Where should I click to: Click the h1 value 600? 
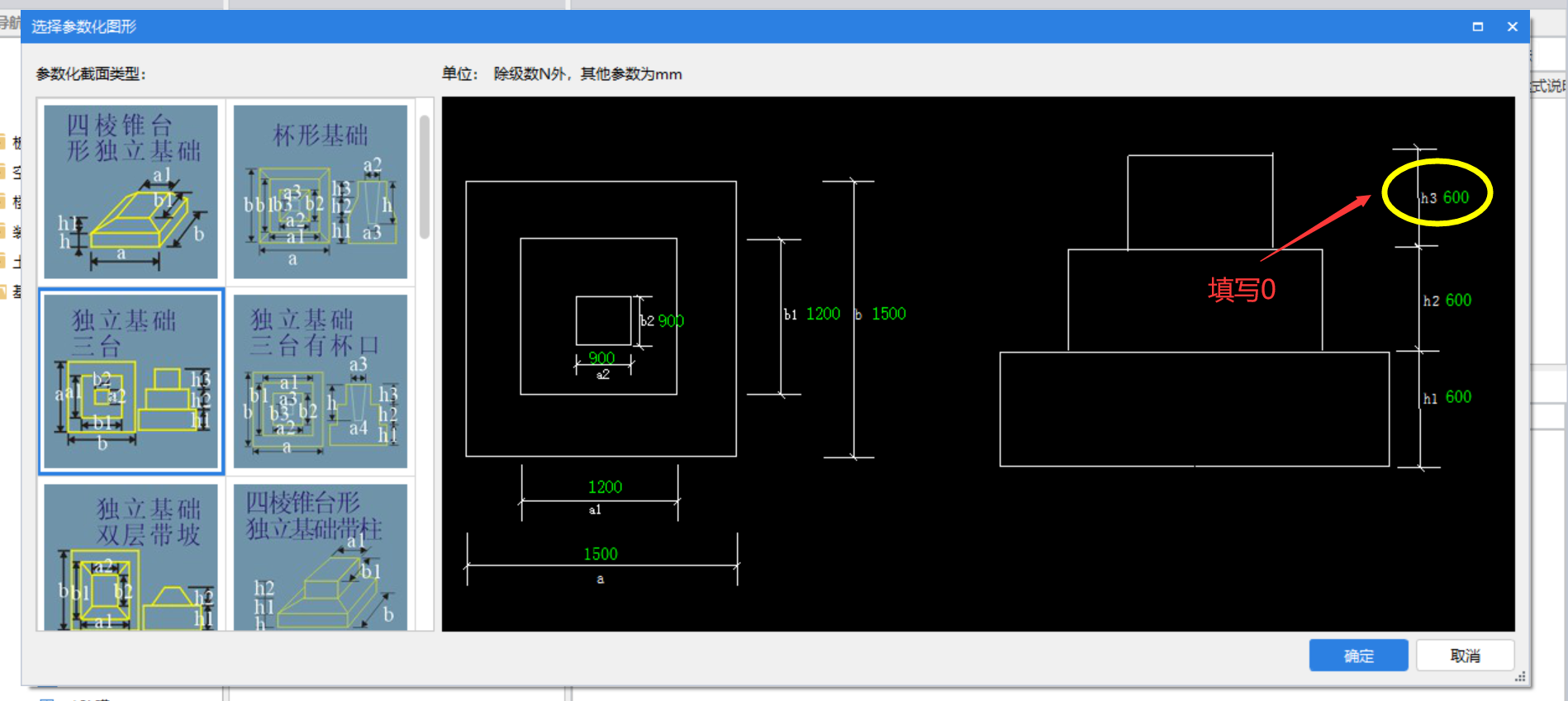pyautogui.click(x=1458, y=397)
